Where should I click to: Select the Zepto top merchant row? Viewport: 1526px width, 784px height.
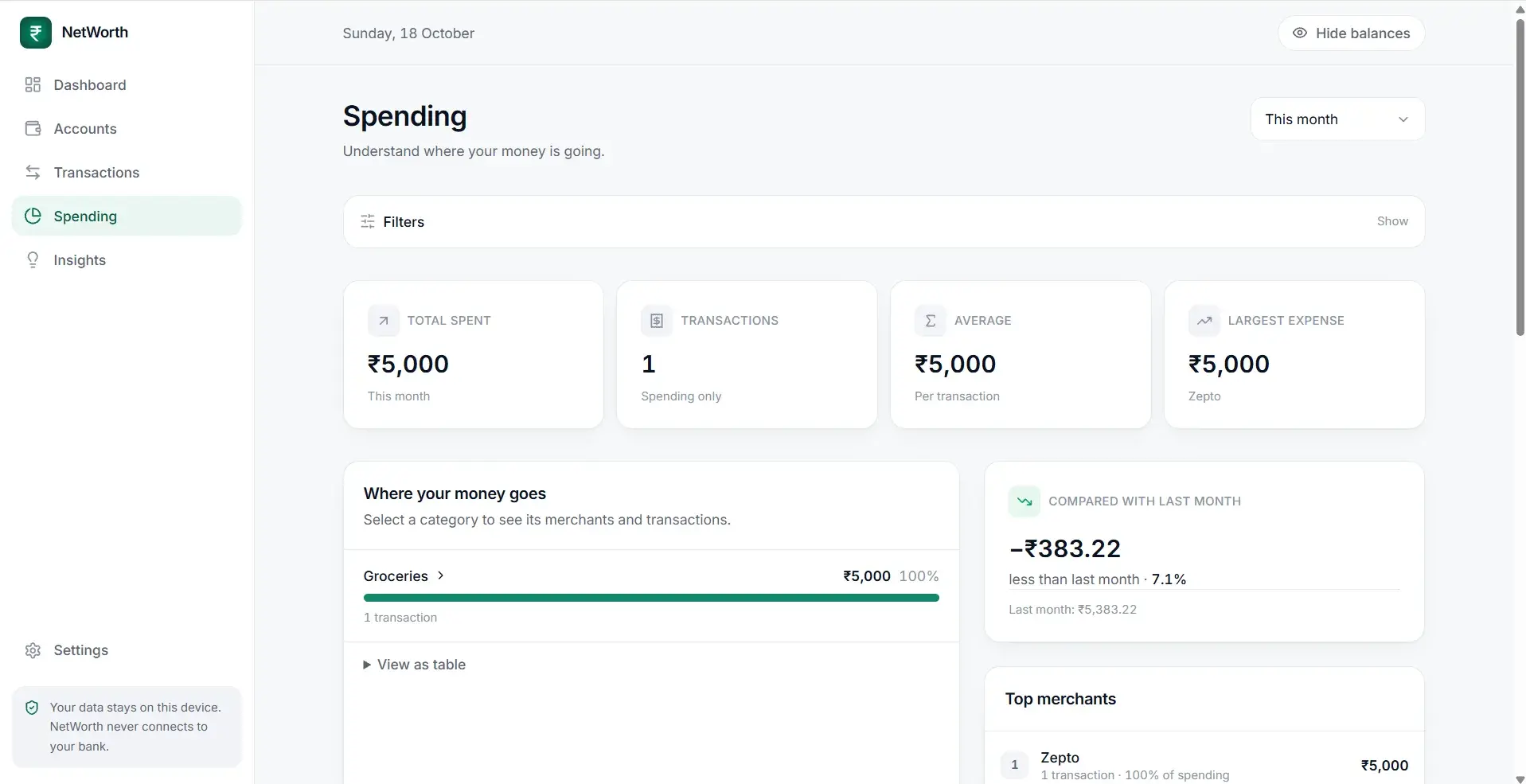[1204, 766]
